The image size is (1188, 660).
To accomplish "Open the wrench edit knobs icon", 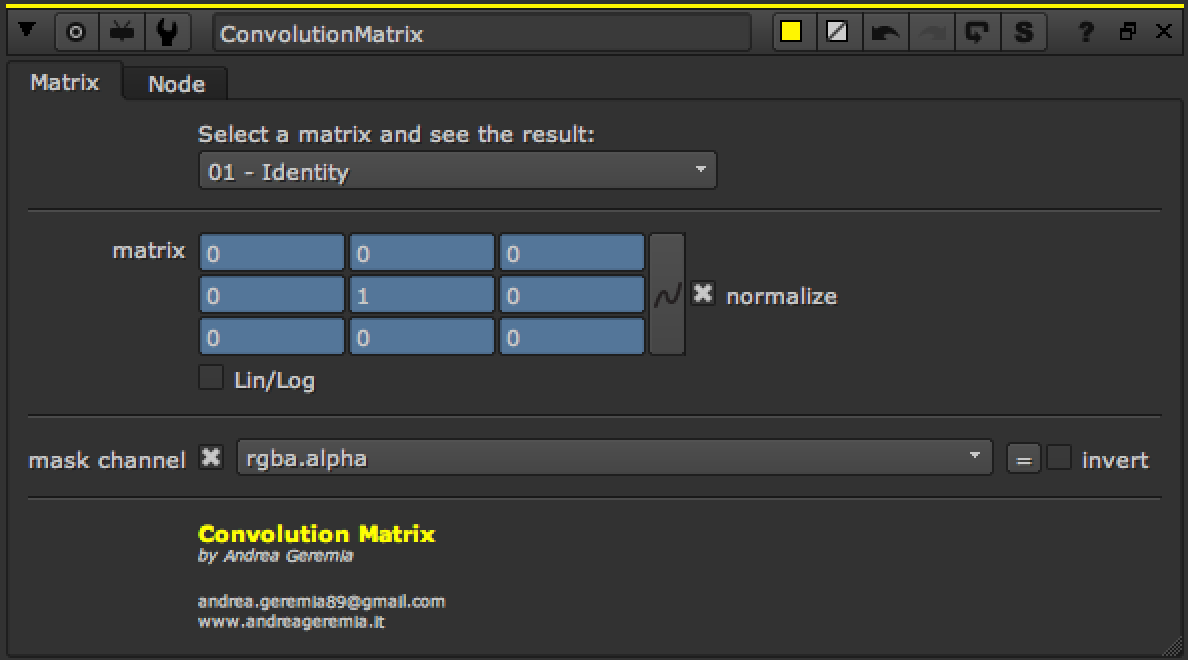I will 168,32.
